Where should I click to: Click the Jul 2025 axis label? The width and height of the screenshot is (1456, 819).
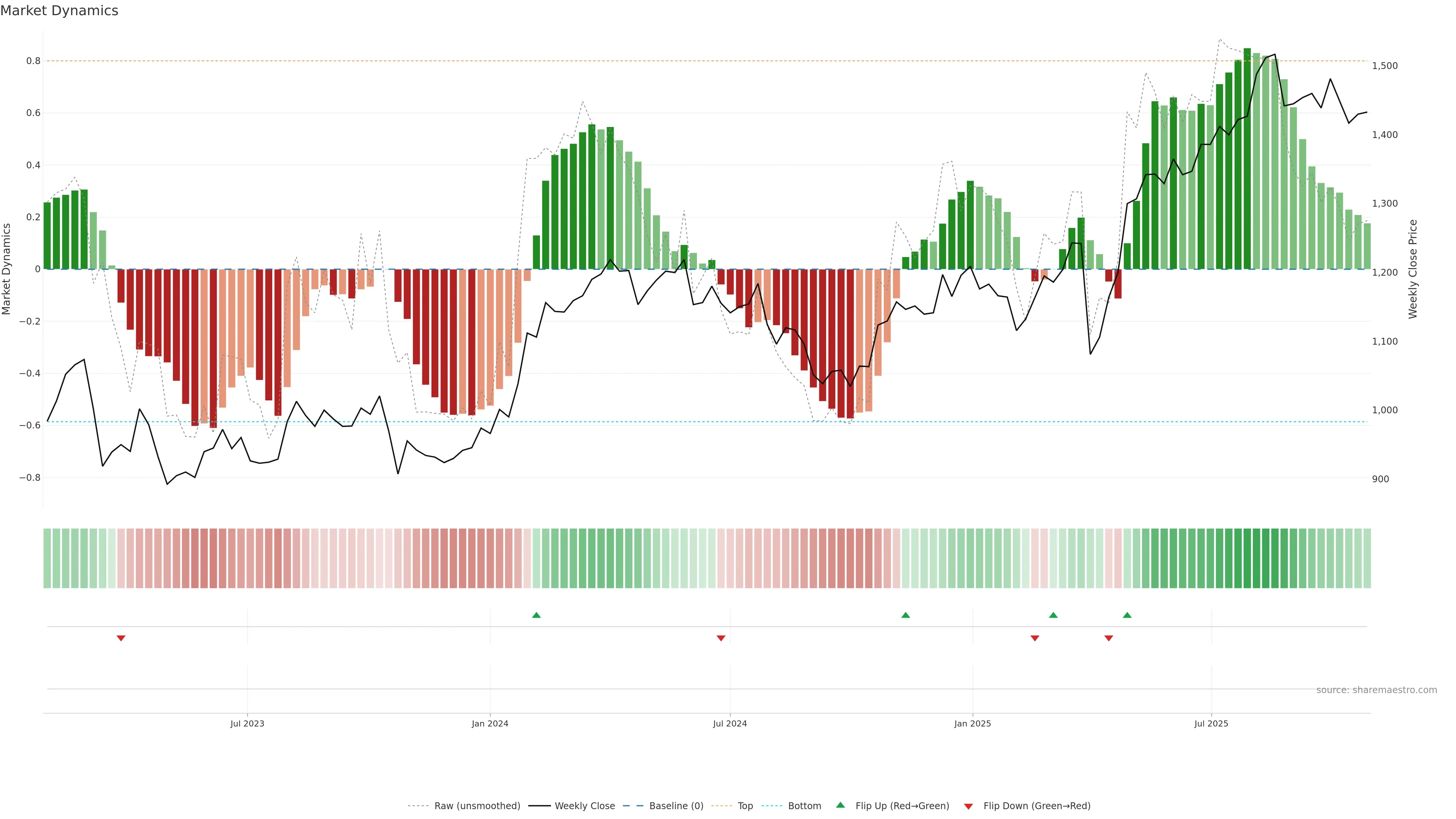[1211, 723]
